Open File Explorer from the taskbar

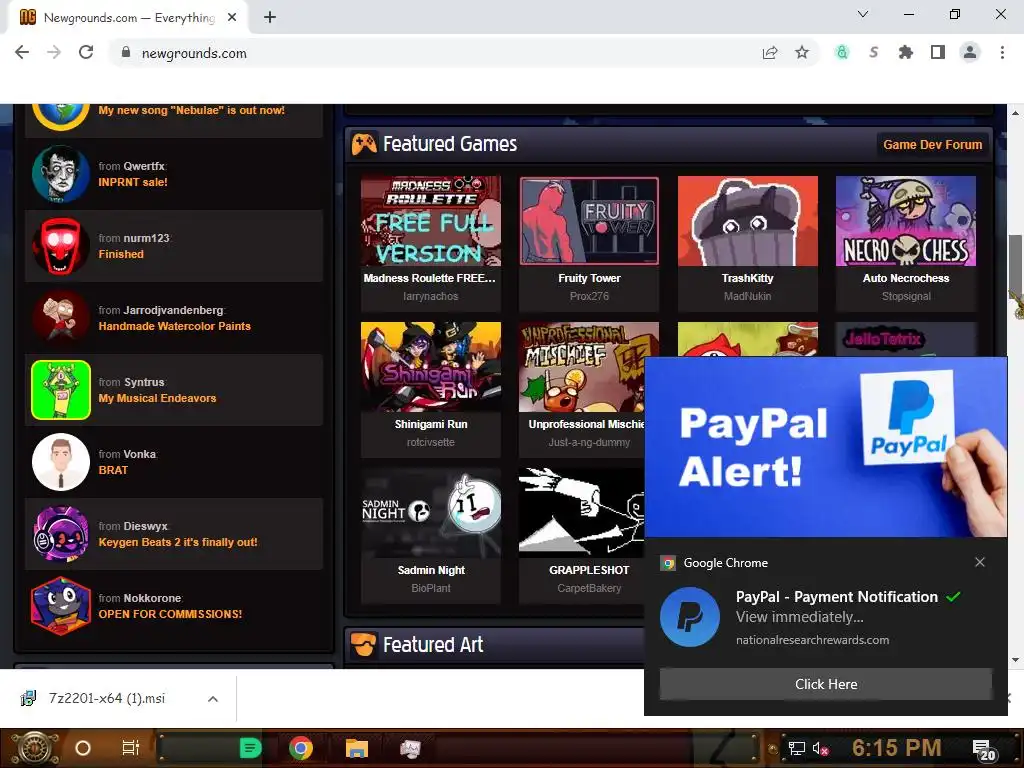[x=357, y=748]
